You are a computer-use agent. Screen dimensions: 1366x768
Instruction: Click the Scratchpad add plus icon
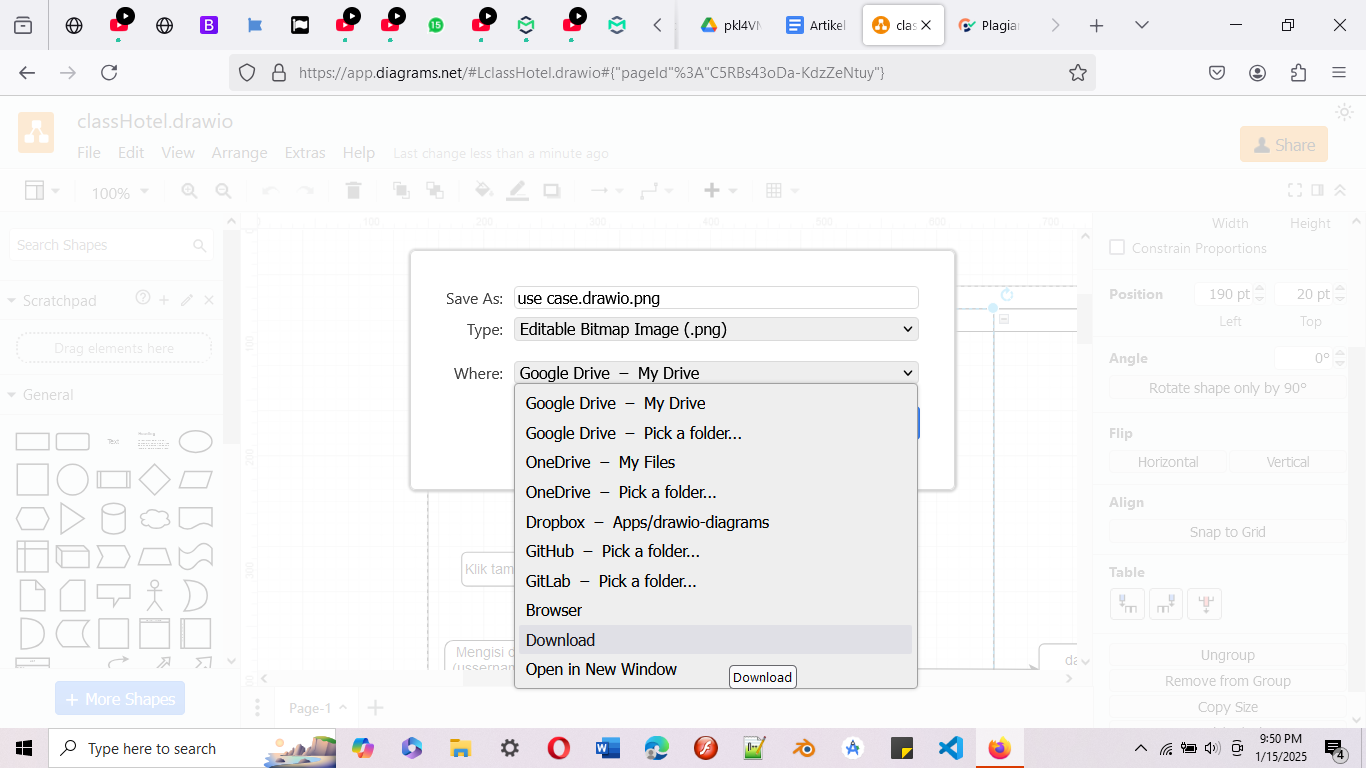(x=165, y=299)
